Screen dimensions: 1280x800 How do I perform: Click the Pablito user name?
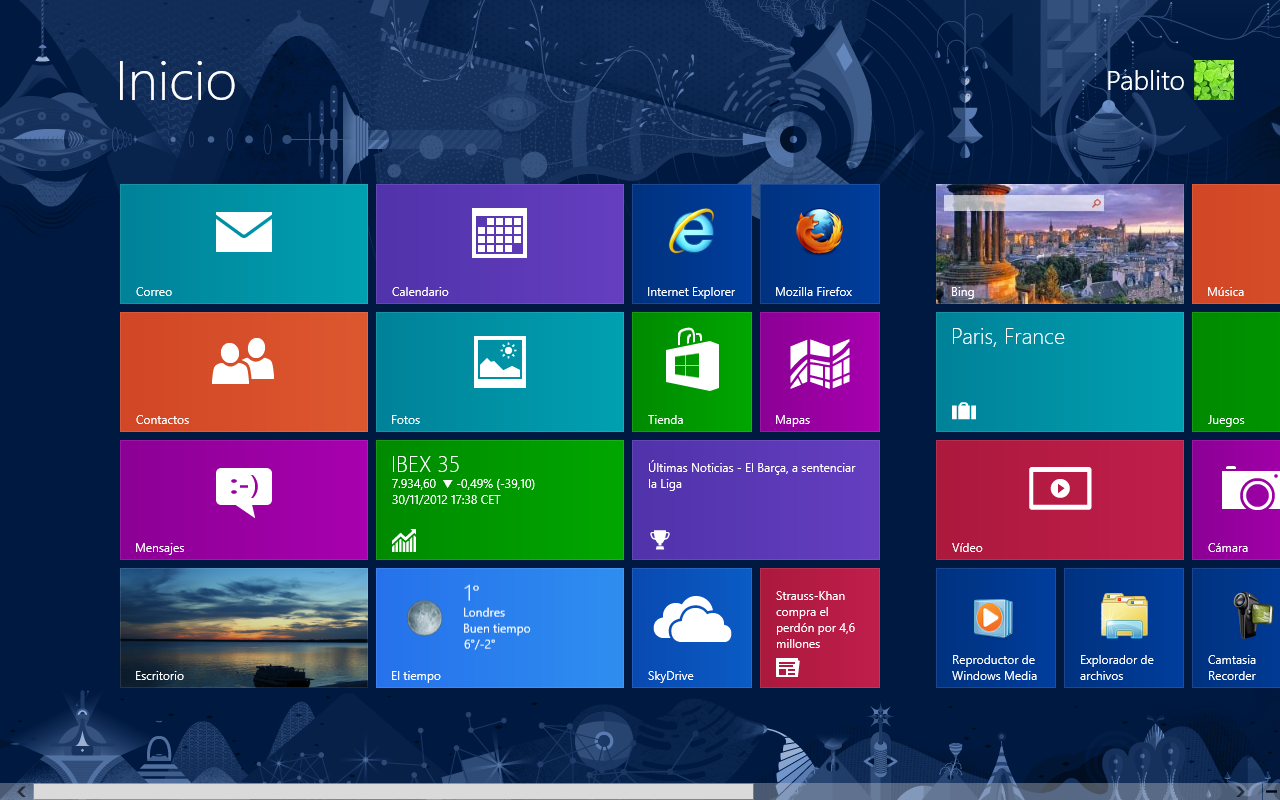point(1145,80)
